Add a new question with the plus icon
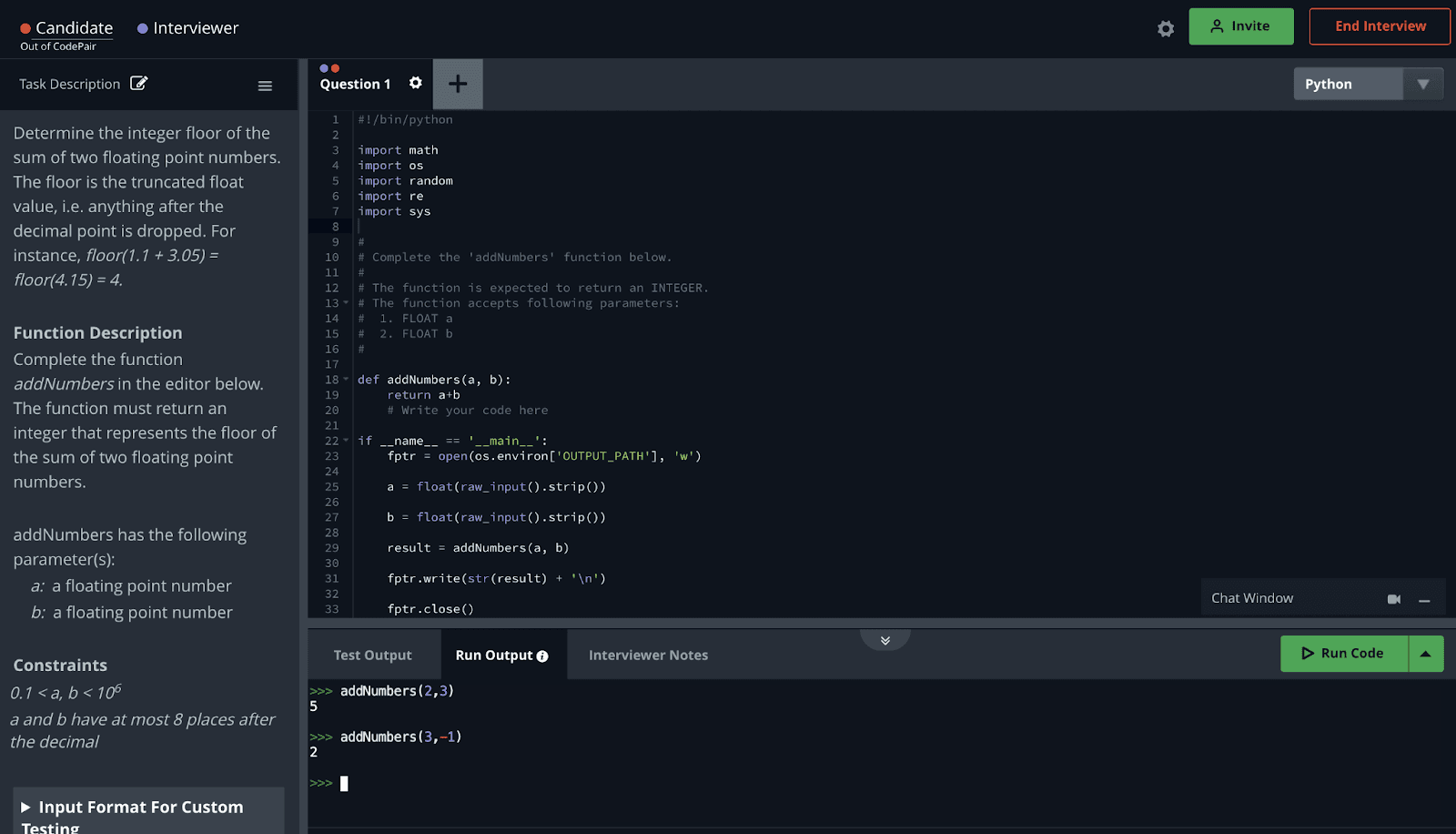1456x834 pixels. (x=458, y=84)
